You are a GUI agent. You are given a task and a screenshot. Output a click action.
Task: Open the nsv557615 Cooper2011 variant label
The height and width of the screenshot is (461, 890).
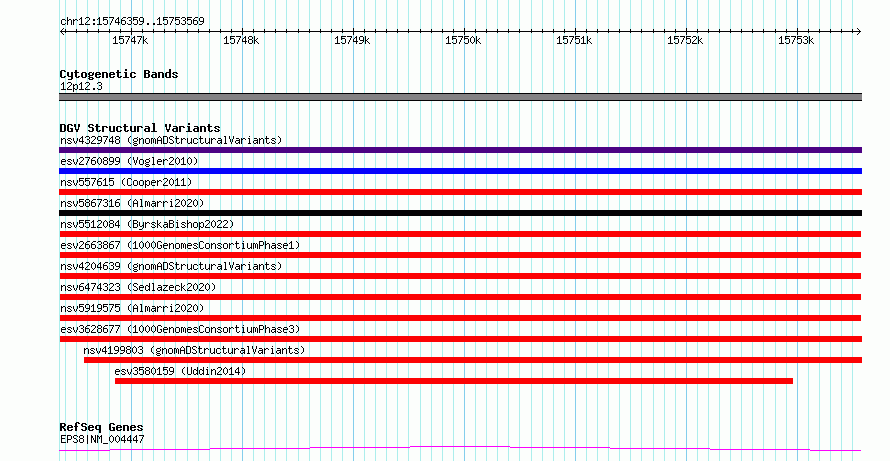pos(126,182)
